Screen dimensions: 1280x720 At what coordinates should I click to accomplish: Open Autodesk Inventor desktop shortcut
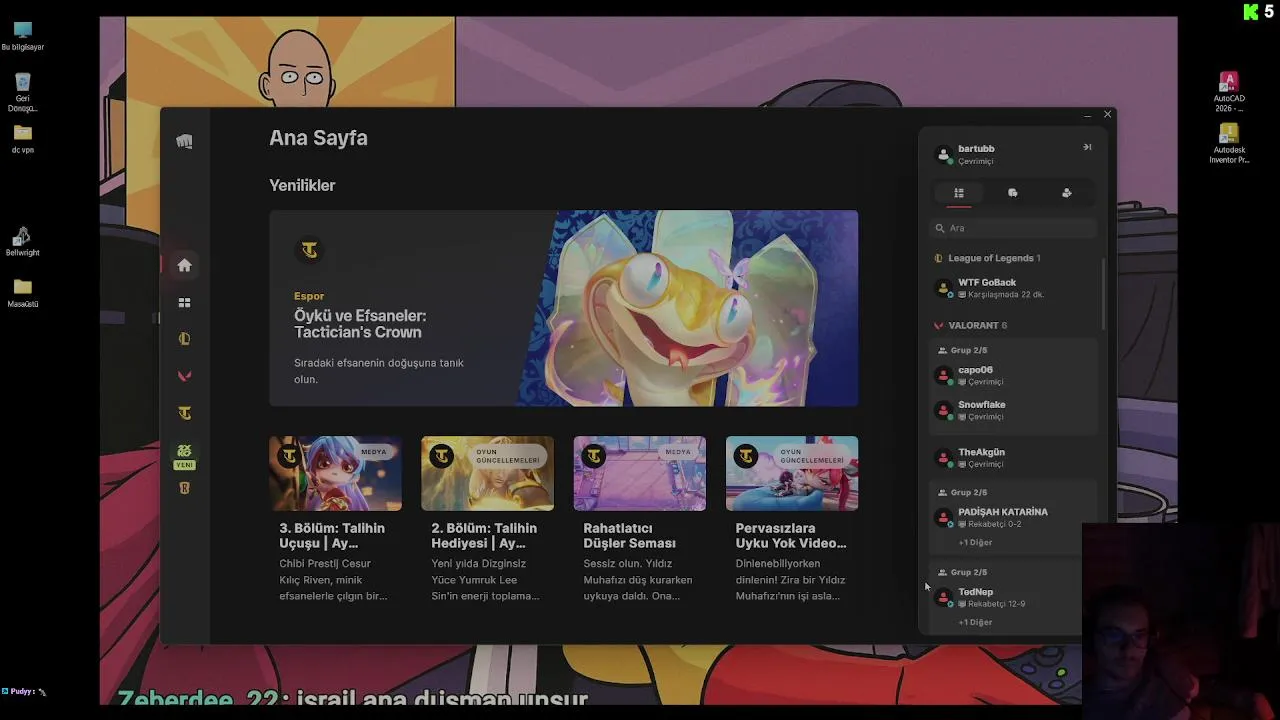coord(1229,143)
